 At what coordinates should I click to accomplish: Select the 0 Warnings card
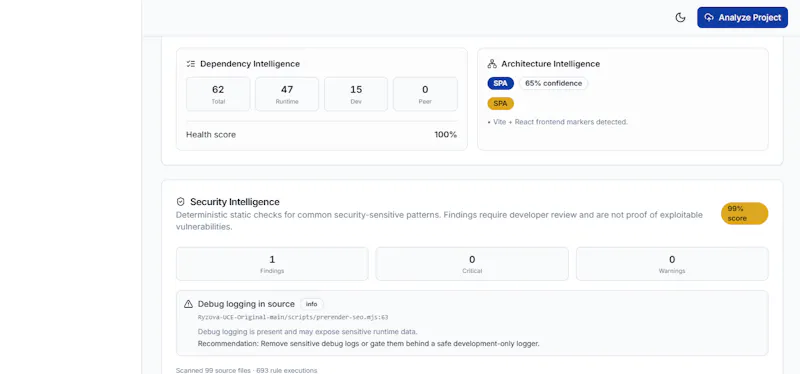pos(672,264)
